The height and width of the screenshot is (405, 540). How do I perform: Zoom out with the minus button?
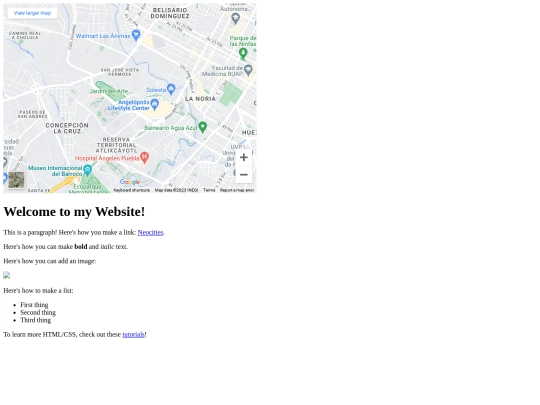(x=244, y=175)
